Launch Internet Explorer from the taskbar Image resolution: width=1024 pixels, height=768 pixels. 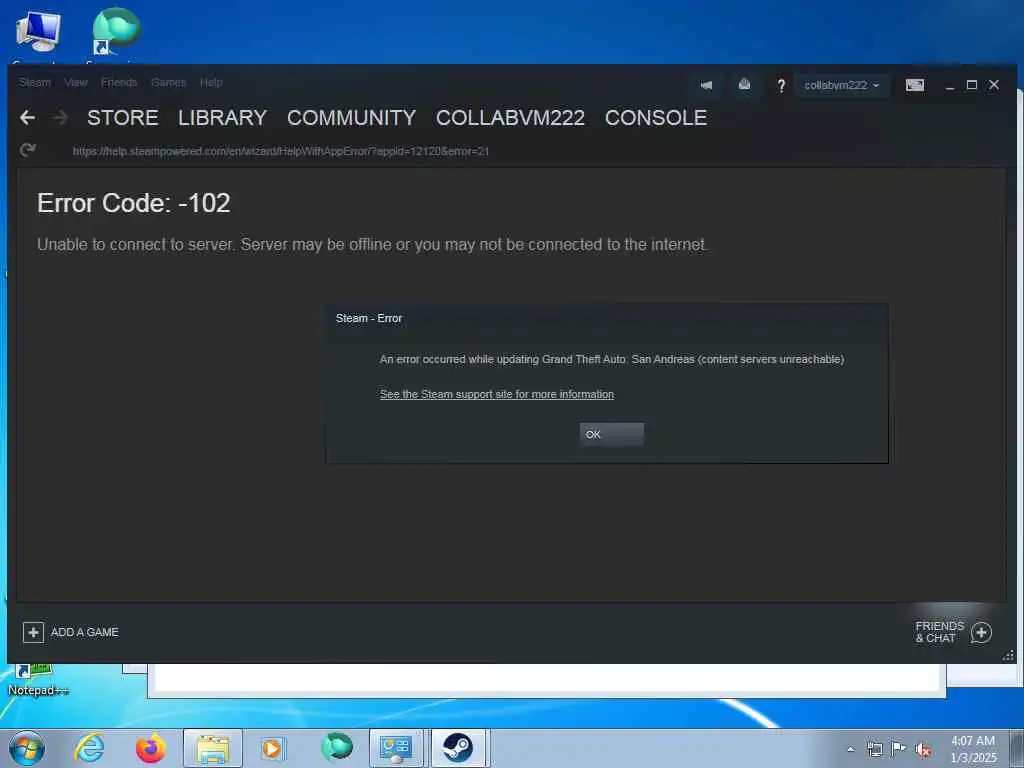coord(90,748)
